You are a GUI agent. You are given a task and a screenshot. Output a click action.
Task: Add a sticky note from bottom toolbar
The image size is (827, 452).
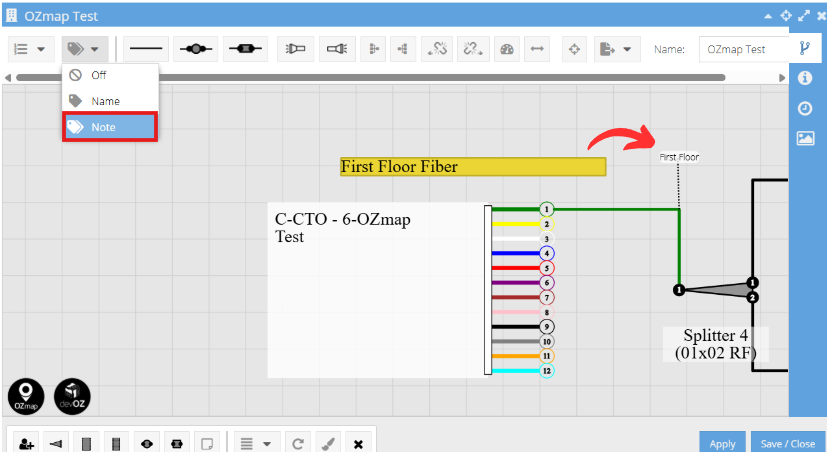click(207, 444)
